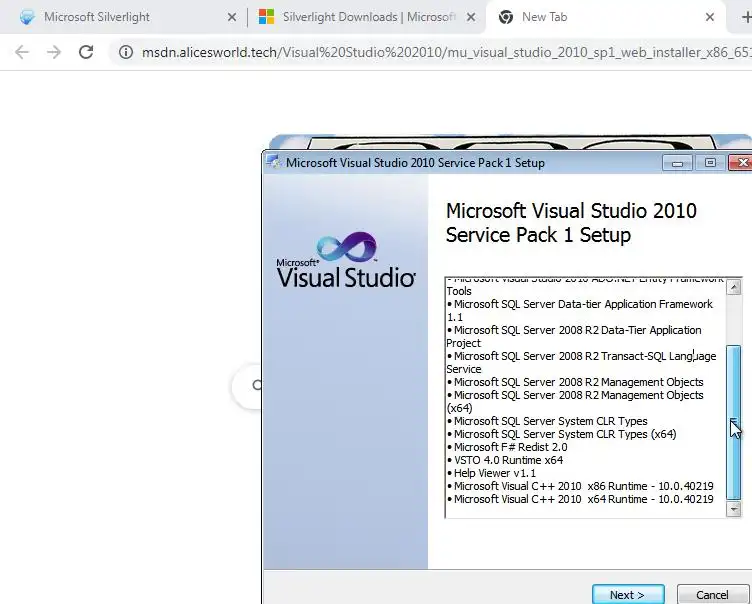
Task: Switch to the Microsoft Silverlight tab
Action: [x=125, y=17]
